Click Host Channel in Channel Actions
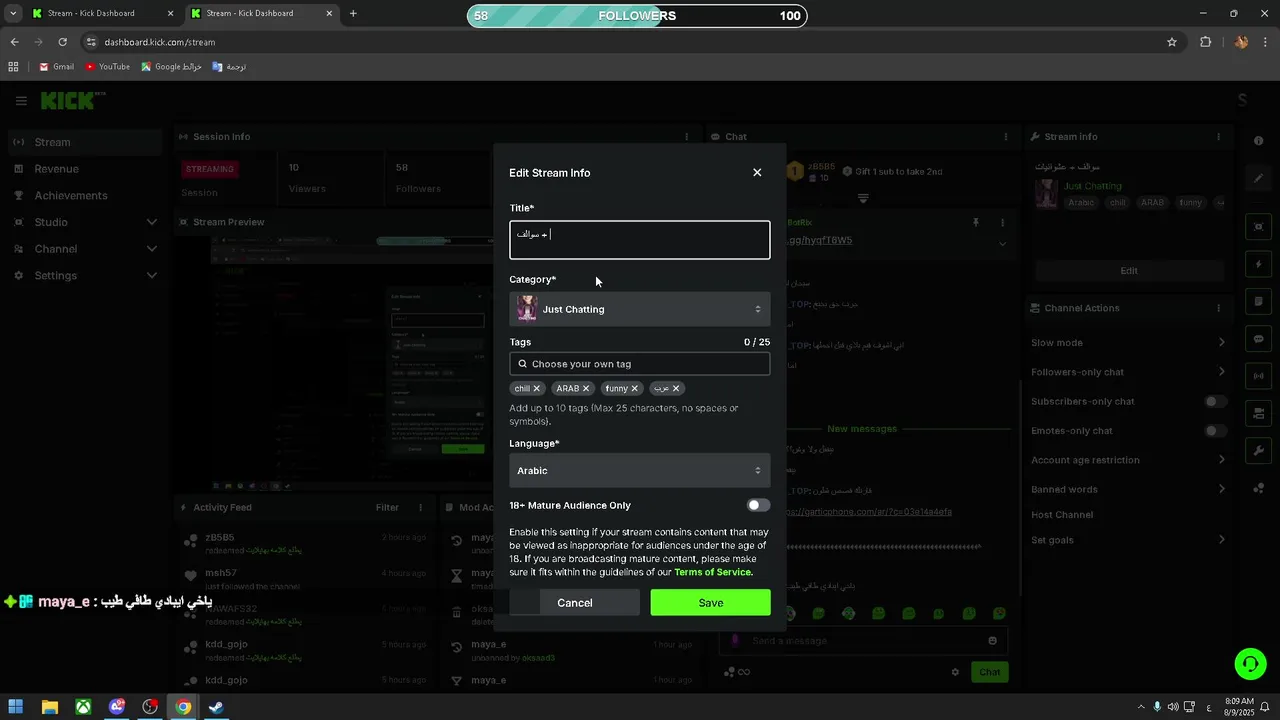This screenshot has width=1280, height=720. coord(1062,515)
